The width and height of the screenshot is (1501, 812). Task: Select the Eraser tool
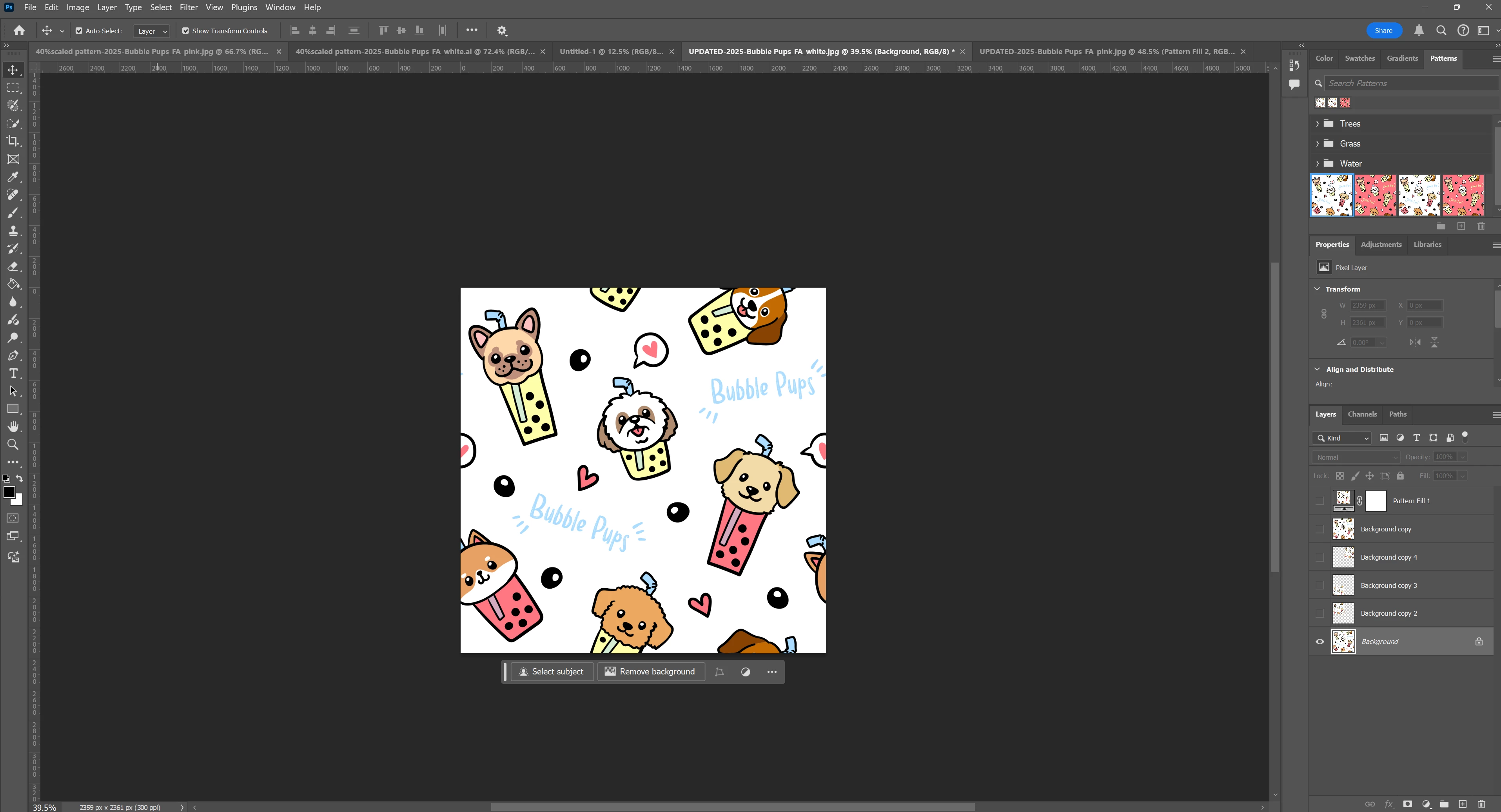coord(13,266)
